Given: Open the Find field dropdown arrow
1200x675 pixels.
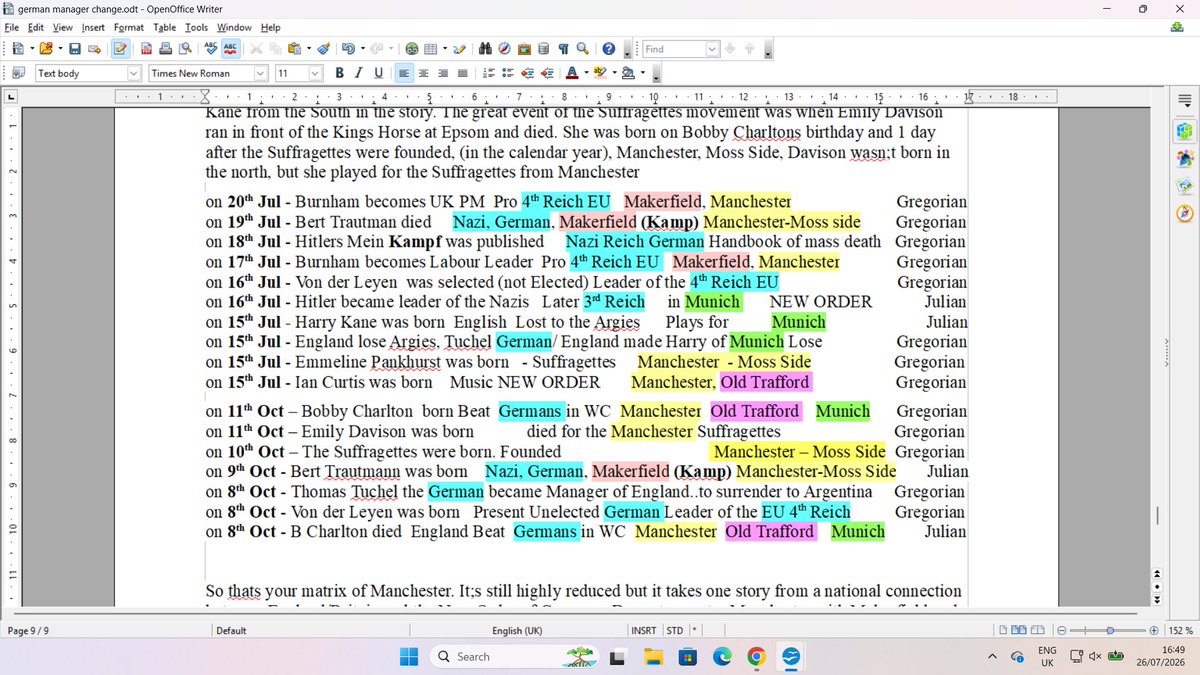Looking at the screenshot, I should (x=712, y=48).
